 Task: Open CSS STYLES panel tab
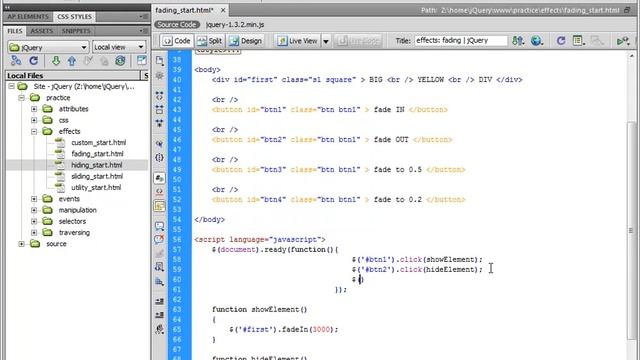pos(74,17)
